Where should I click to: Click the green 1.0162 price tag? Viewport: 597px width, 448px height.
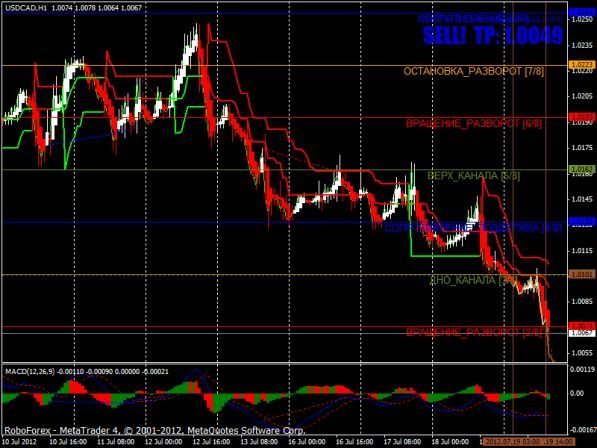pyautogui.click(x=582, y=169)
